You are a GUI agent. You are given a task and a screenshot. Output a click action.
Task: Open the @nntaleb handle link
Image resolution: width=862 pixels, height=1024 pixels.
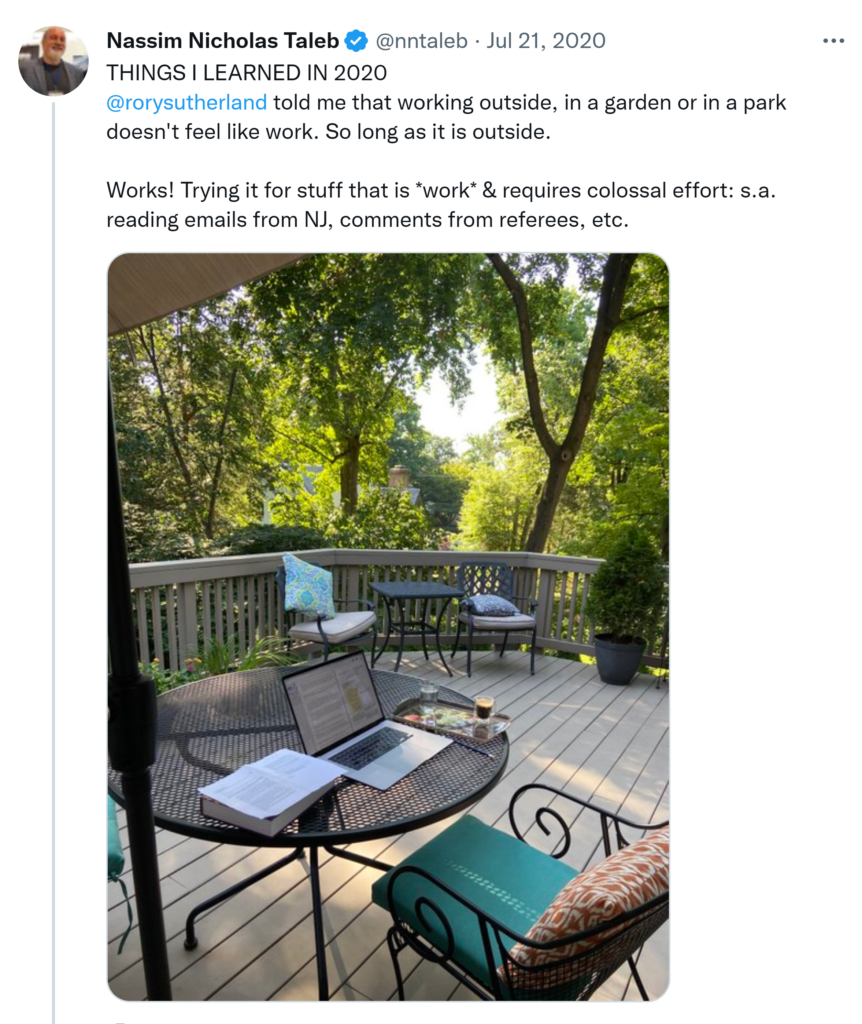coord(420,41)
